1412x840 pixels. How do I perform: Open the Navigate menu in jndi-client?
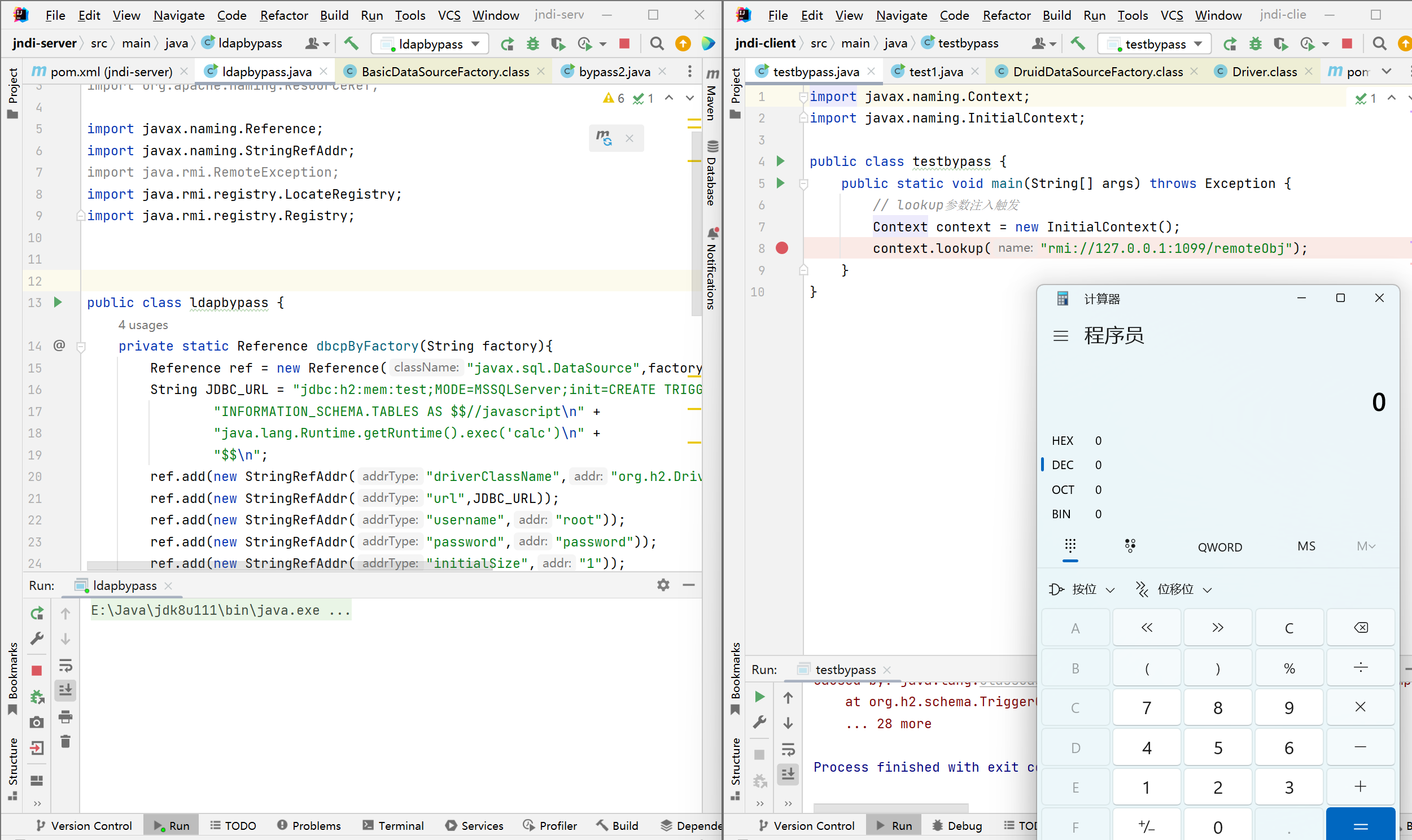pos(901,15)
